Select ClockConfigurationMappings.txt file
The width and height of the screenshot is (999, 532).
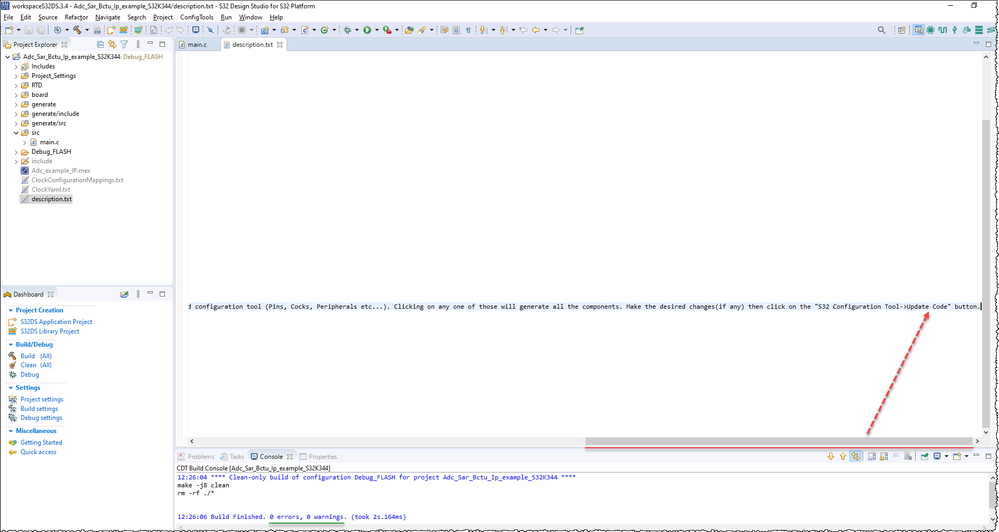pos(77,180)
